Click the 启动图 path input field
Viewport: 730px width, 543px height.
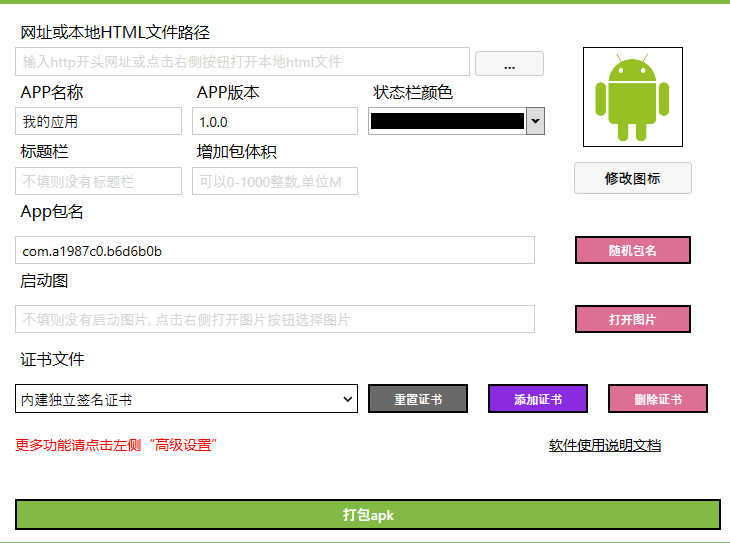pos(275,319)
